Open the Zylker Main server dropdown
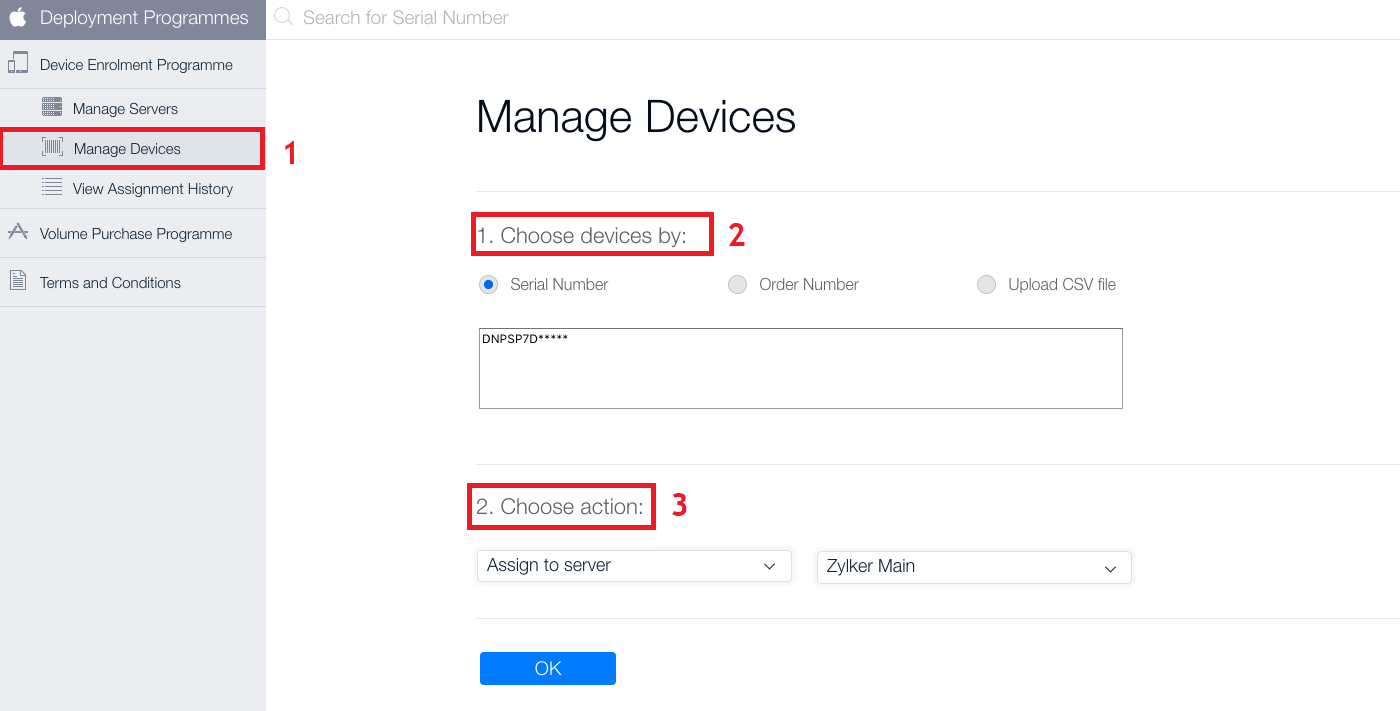1400x711 pixels. pyautogui.click(x=973, y=567)
